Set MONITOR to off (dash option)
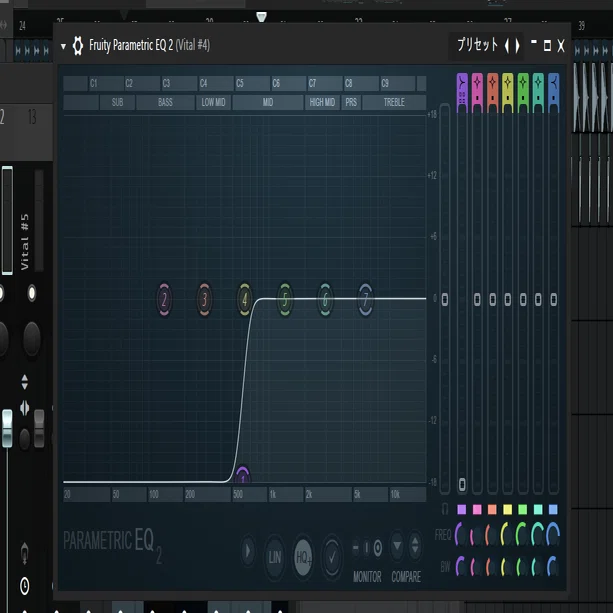Screen dimensions: 613x613 coord(355,548)
